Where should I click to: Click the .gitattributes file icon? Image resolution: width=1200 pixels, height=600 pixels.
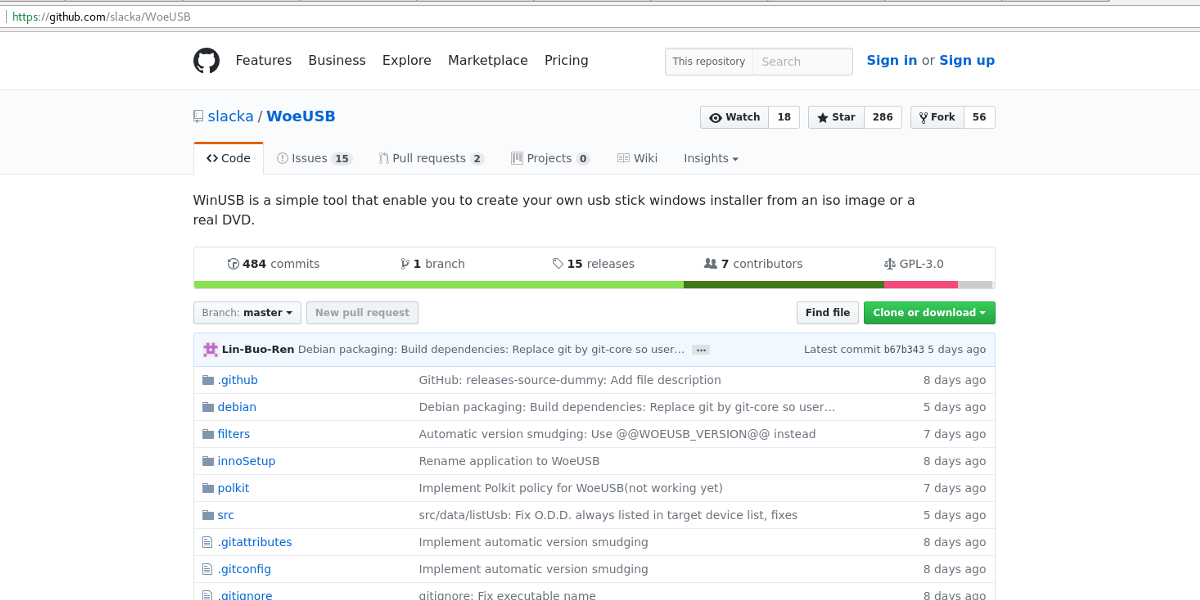pos(208,542)
